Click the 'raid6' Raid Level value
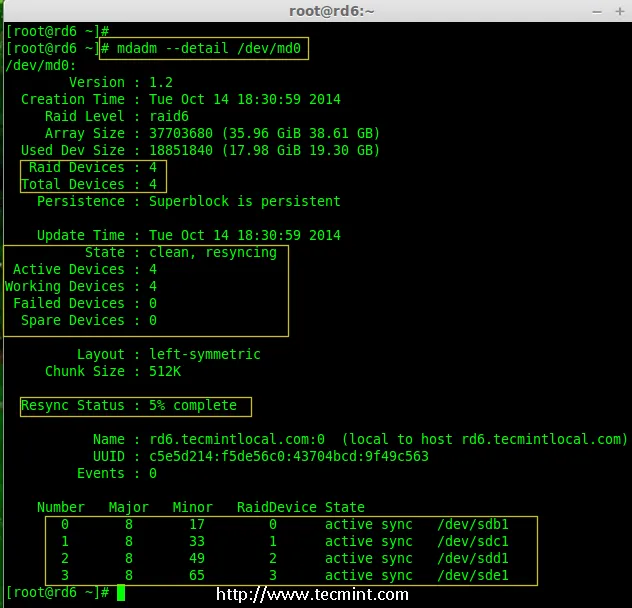This screenshot has width=632, height=608. [x=169, y=117]
